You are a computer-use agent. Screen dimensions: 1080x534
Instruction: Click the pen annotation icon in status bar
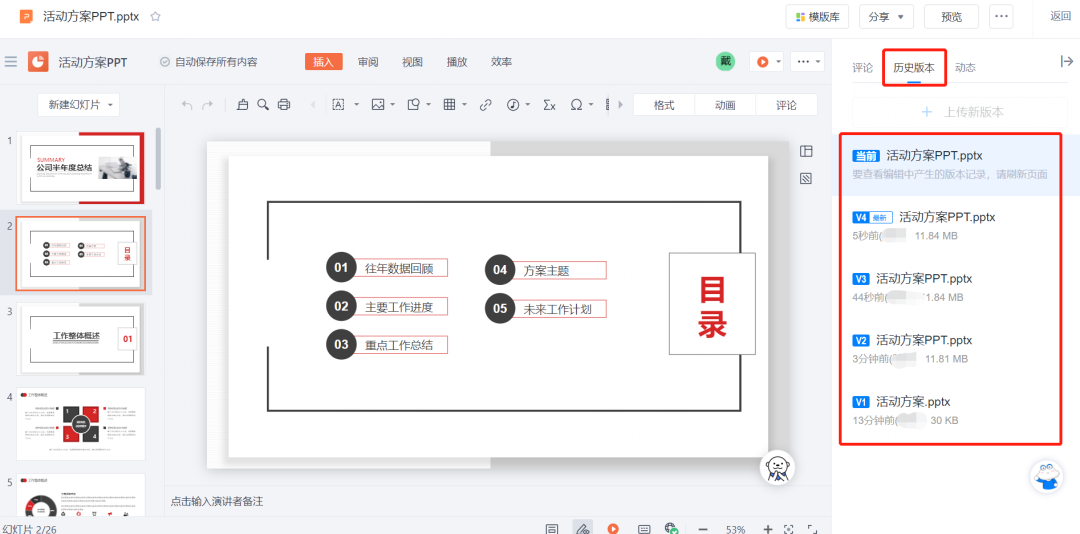[583, 528]
